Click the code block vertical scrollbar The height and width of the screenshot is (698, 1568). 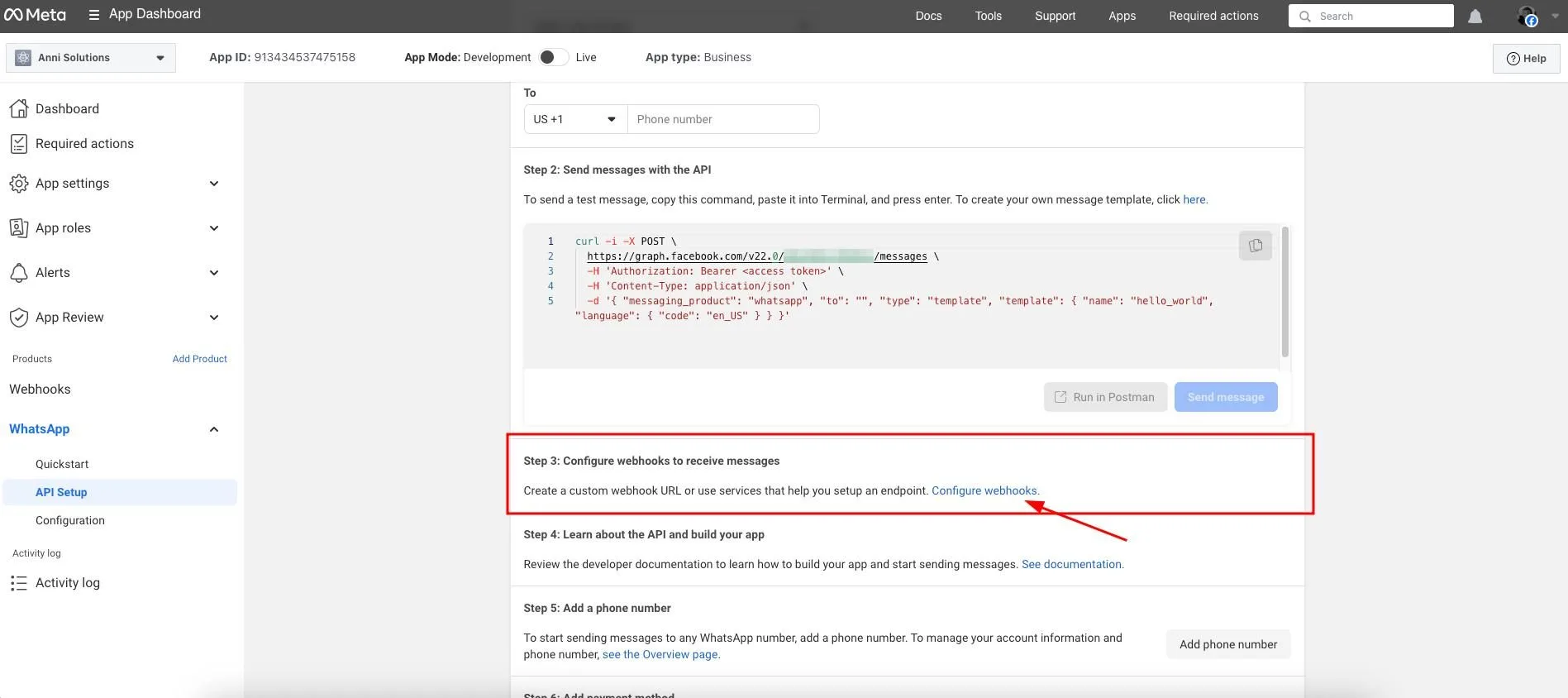pyautogui.click(x=1284, y=291)
